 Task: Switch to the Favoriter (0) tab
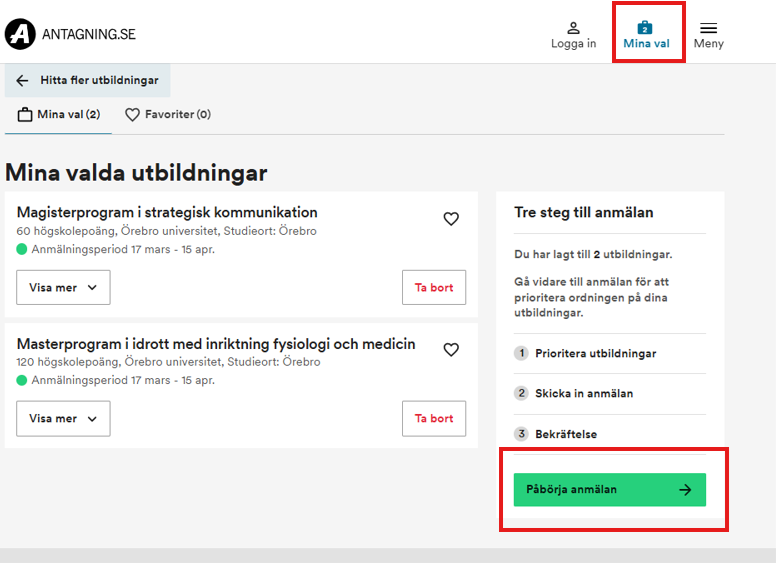tap(168, 115)
